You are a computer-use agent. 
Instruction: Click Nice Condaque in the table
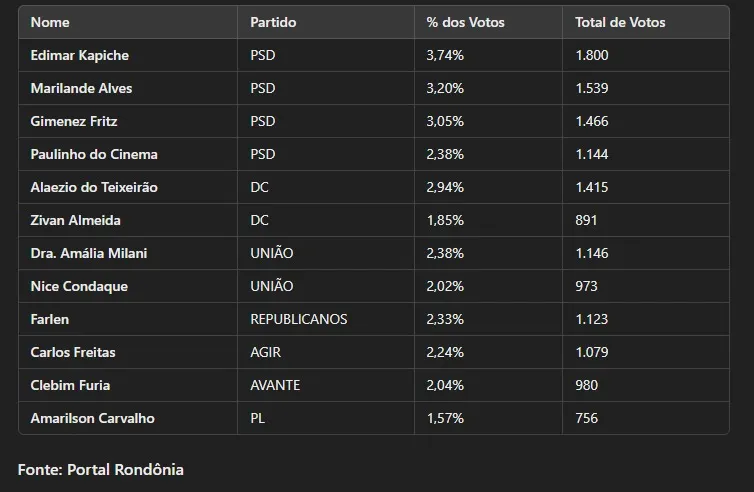(79, 286)
